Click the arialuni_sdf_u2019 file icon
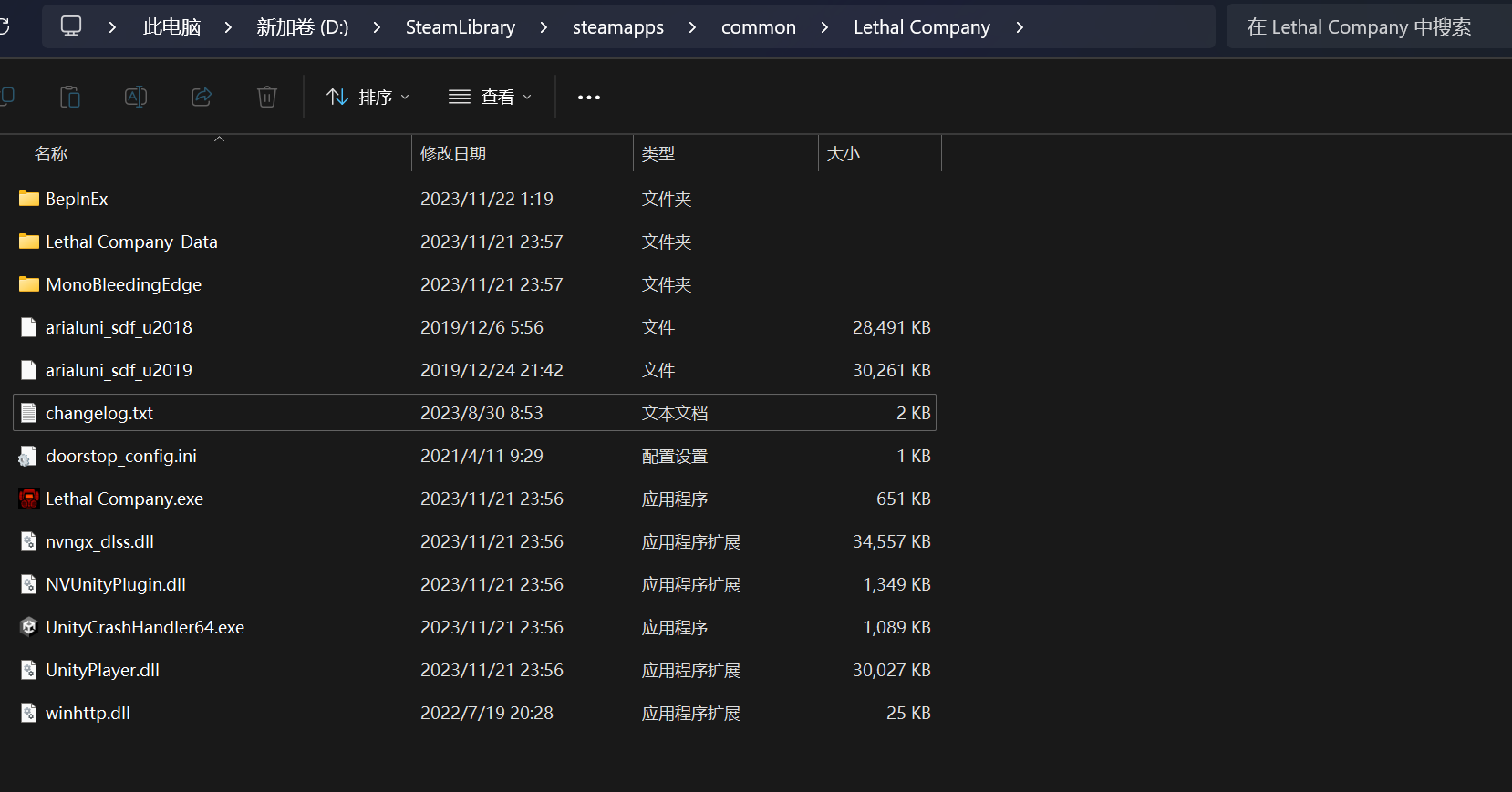Image resolution: width=1512 pixels, height=792 pixels. pyautogui.click(x=29, y=370)
